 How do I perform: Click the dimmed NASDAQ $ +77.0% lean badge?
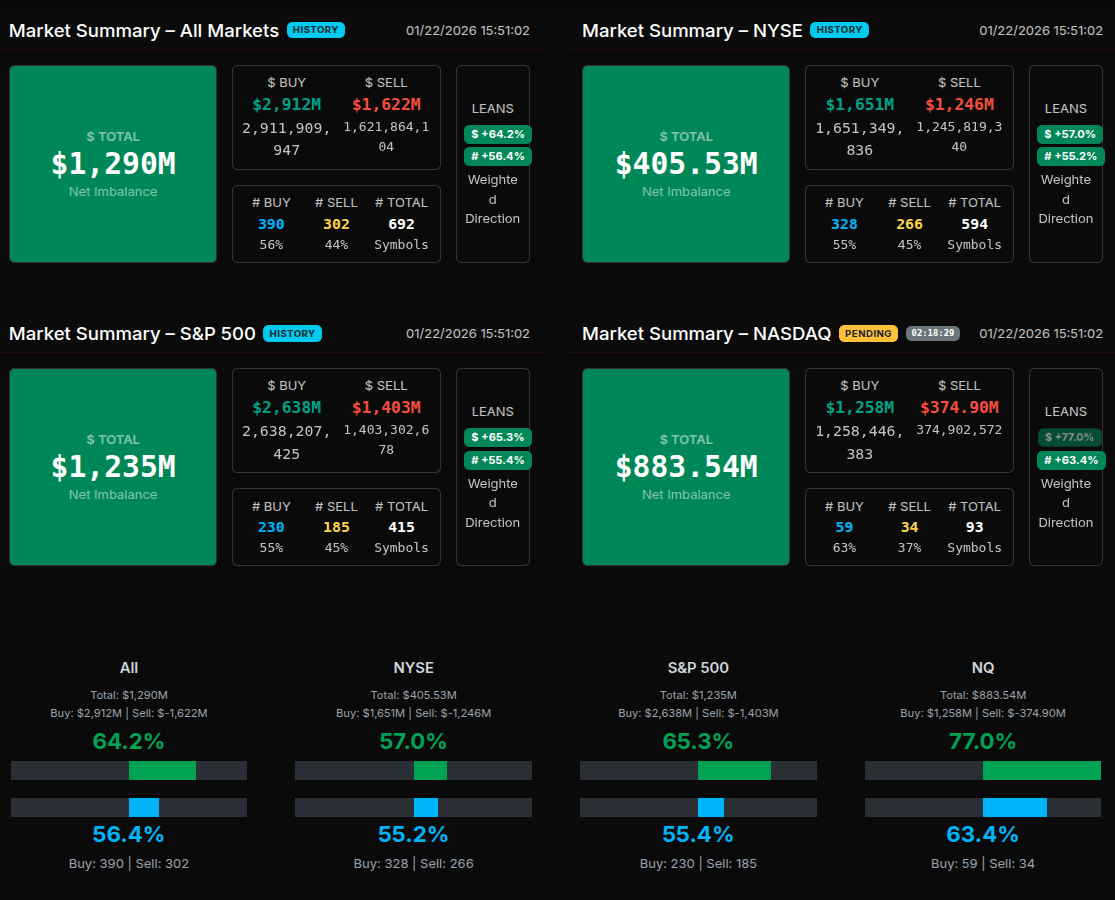(x=1070, y=438)
